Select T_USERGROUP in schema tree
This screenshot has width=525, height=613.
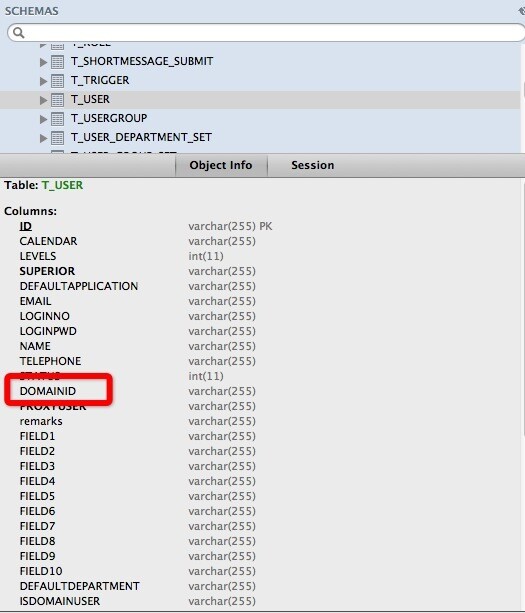tap(109, 118)
